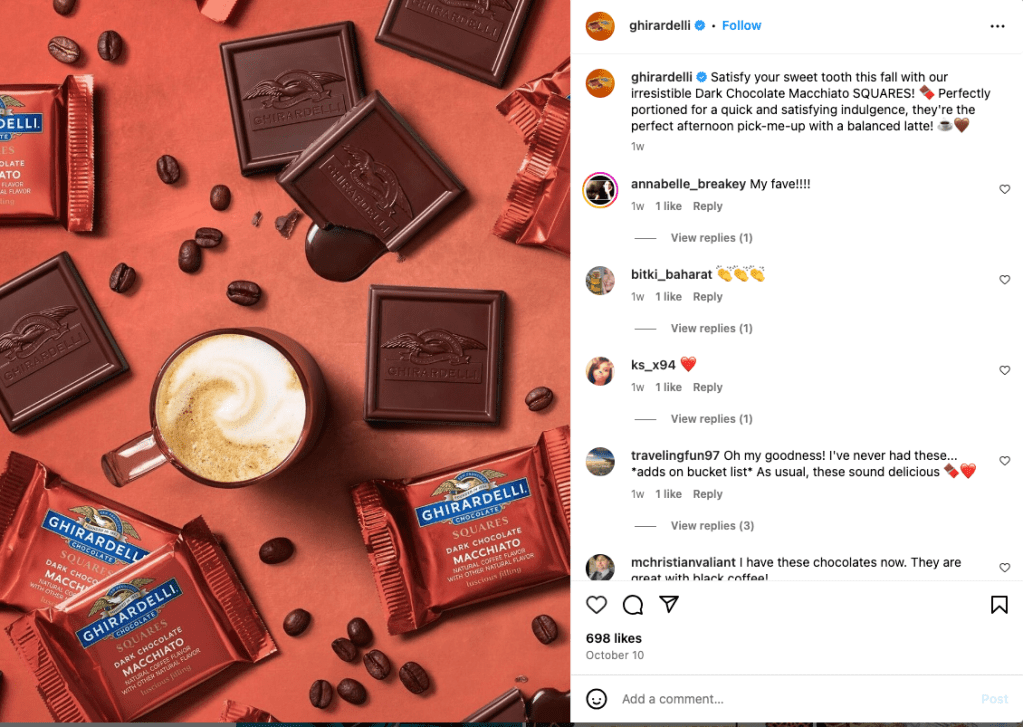This screenshot has height=727, width=1023.
Task: Save the post with the bookmark icon
Action: 999,605
